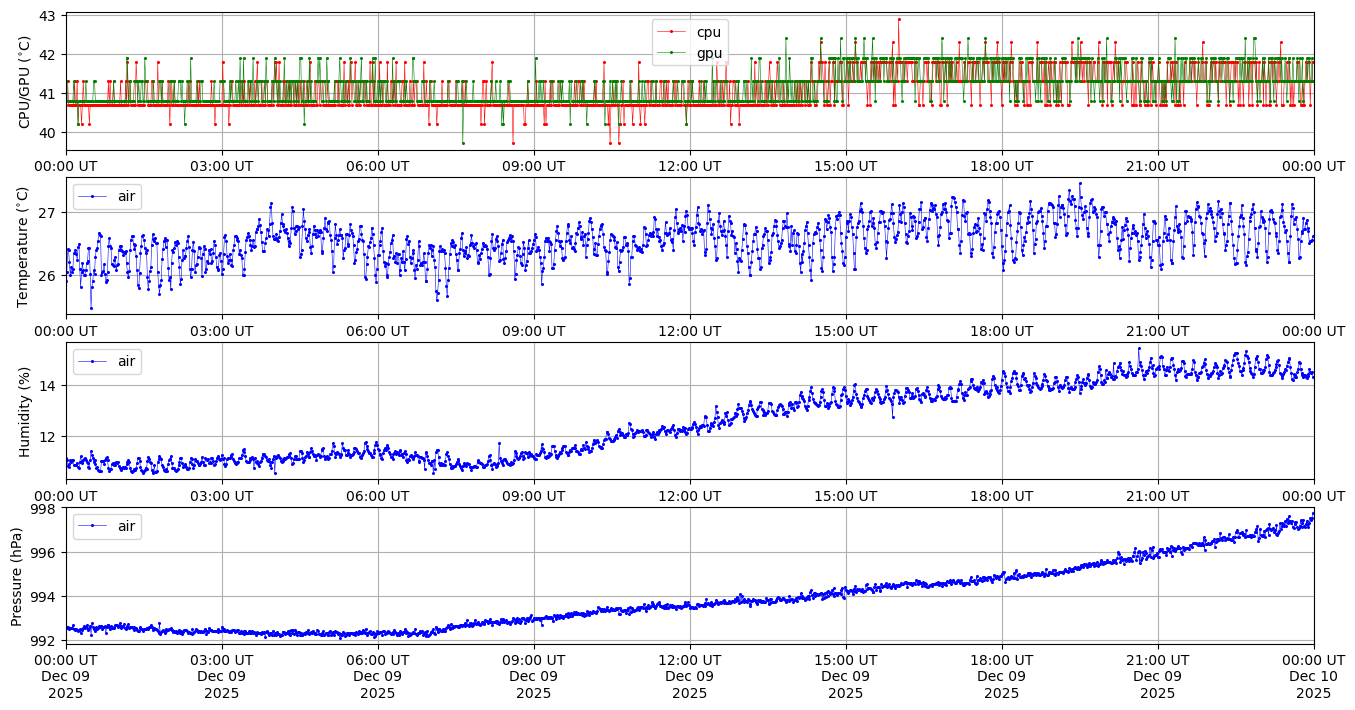Click 18:00 UT label below the humidity plot
Screen dimensions: 1355x710
pos(1001,495)
